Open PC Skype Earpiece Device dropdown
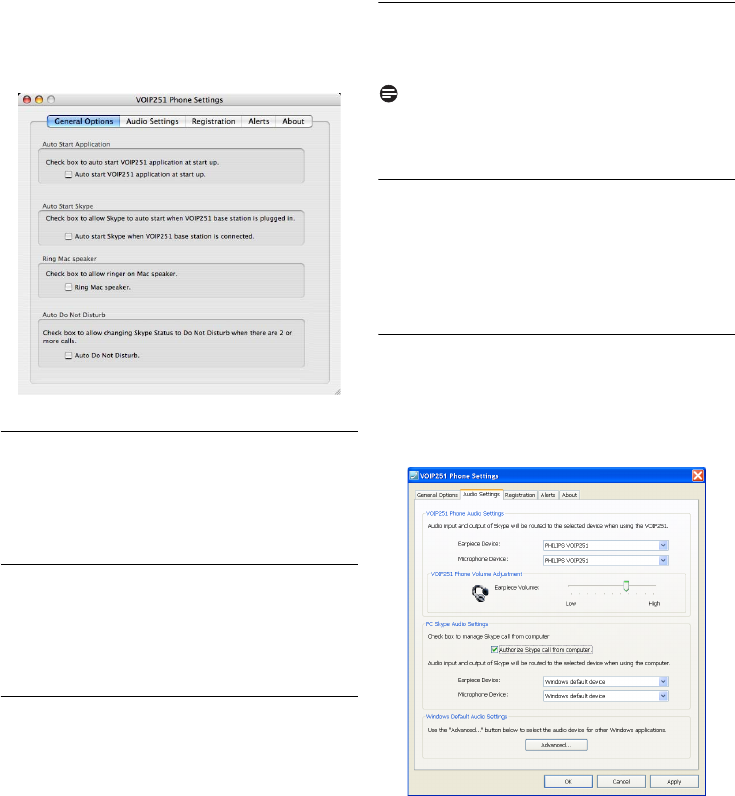 (x=606, y=682)
